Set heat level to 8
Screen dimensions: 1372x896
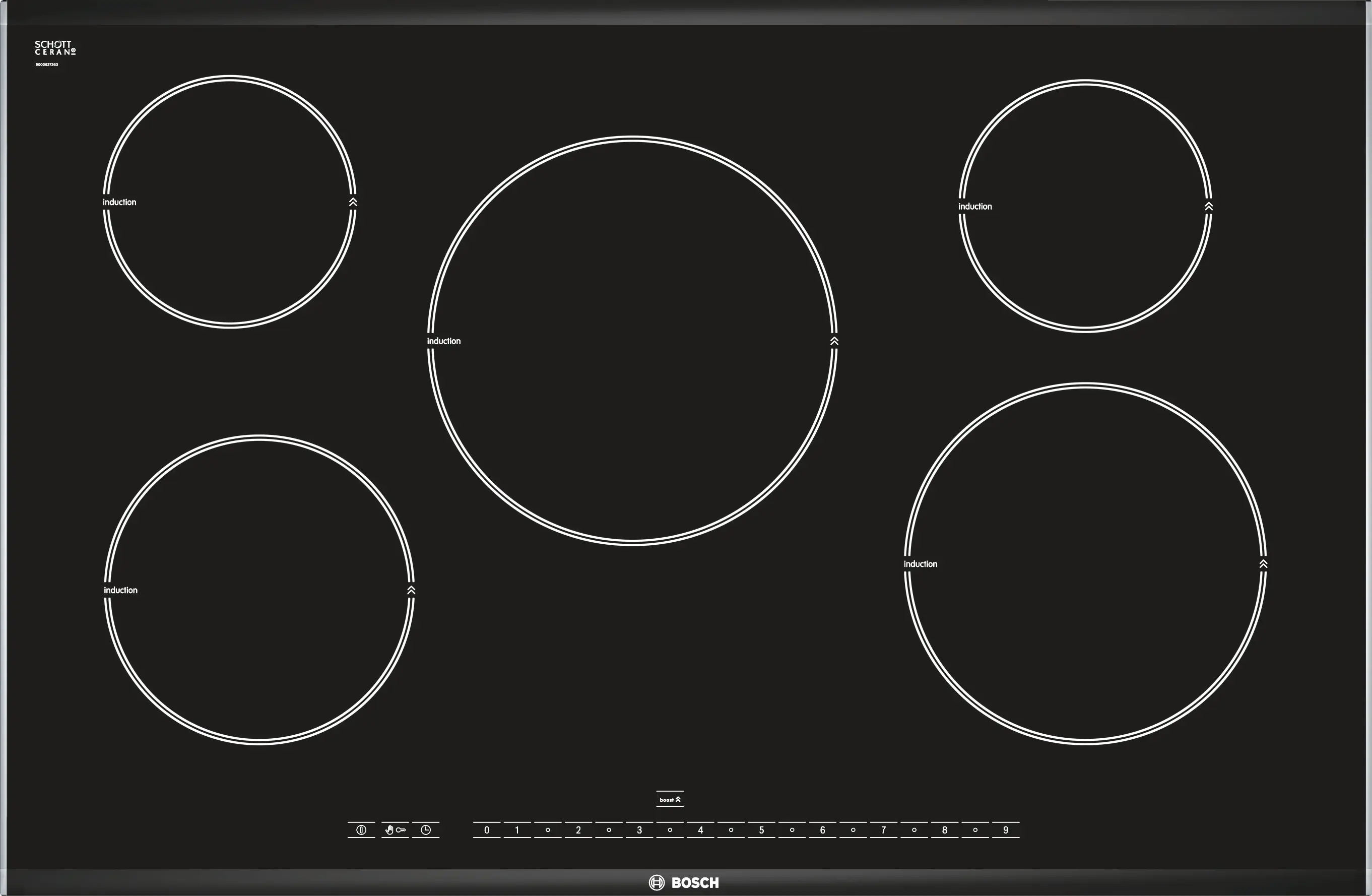click(x=945, y=829)
